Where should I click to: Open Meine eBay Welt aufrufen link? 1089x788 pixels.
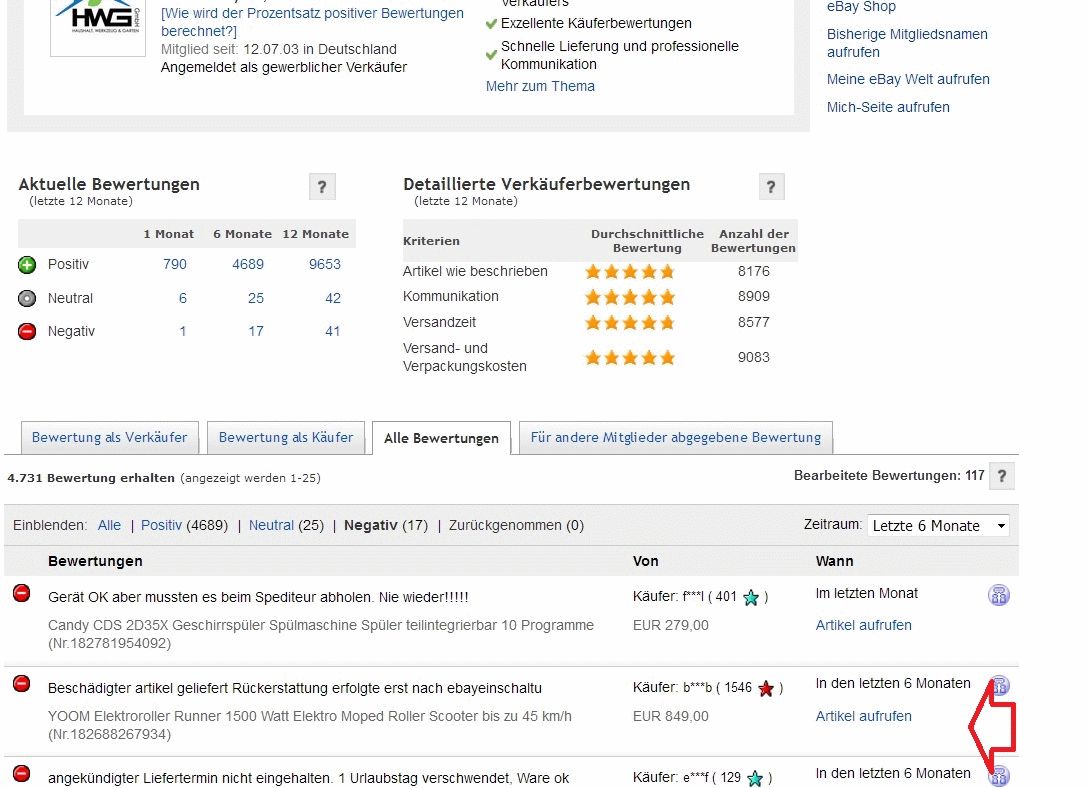(x=908, y=79)
